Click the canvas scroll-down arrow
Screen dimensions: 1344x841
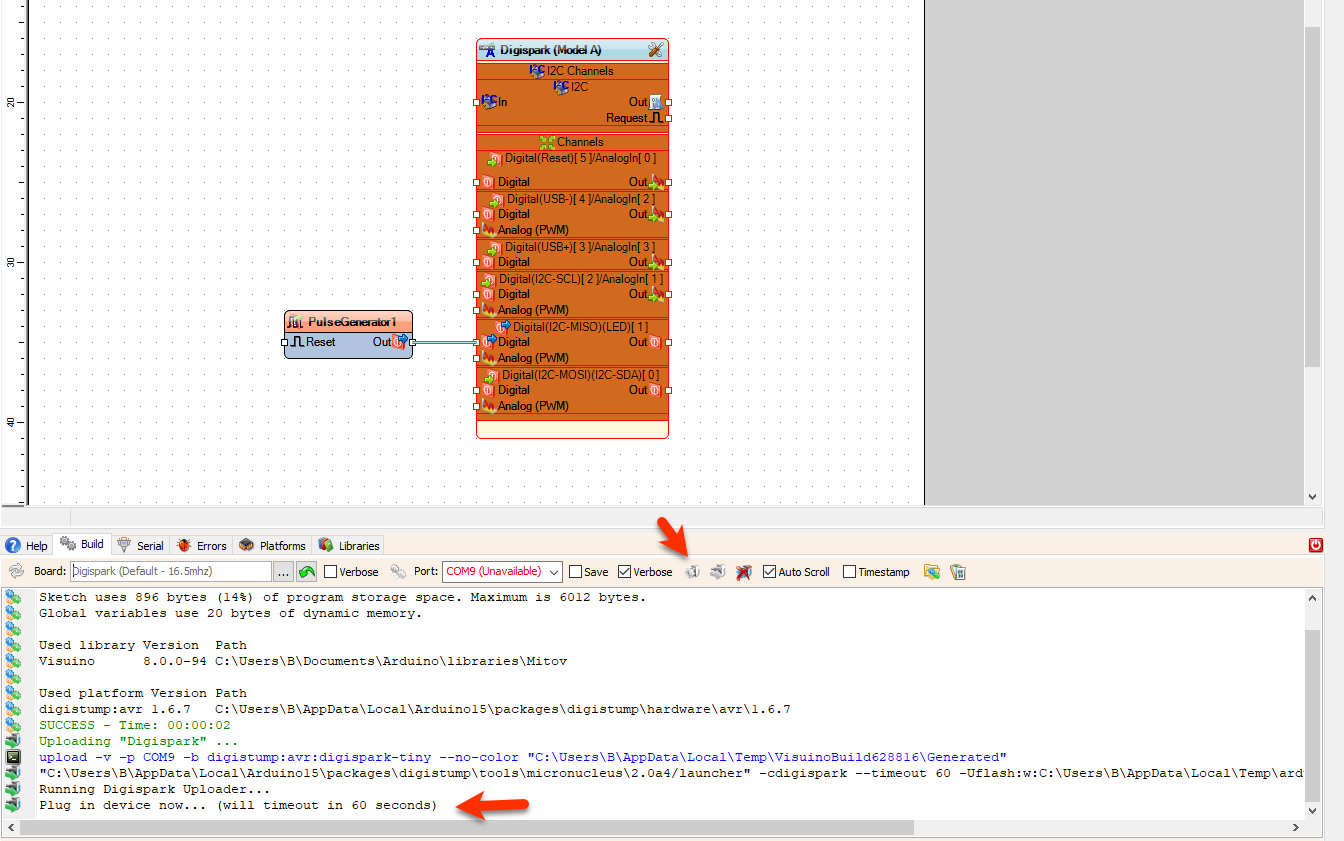click(x=1313, y=496)
